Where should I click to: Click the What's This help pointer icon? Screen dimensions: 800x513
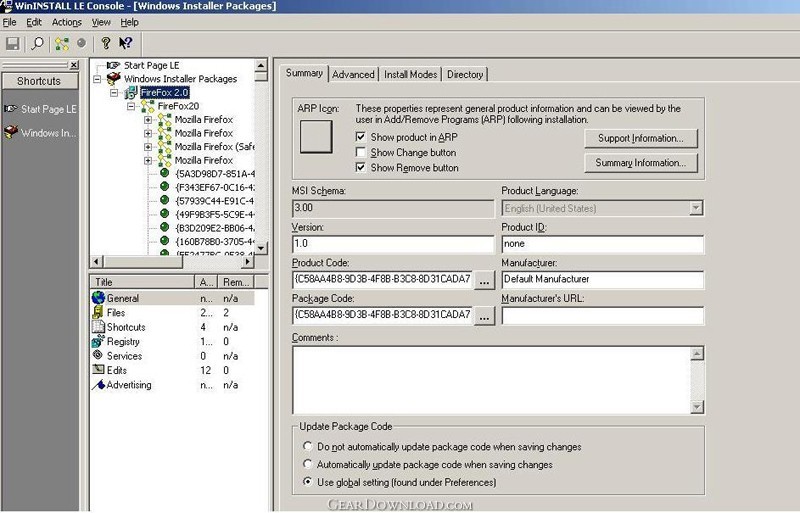[x=125, y=43]
